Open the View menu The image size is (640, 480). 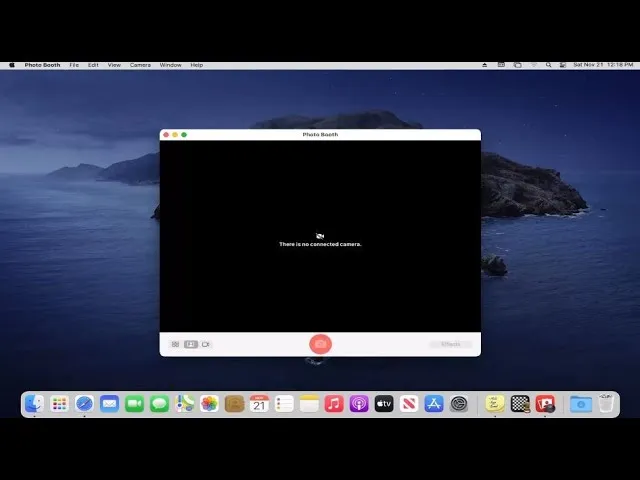(x=114, y=65)
